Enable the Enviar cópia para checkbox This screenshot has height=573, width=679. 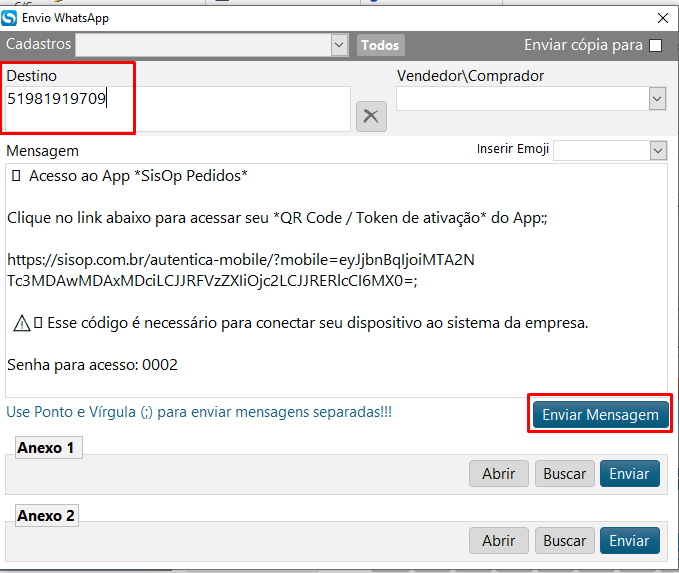point(656,45)
